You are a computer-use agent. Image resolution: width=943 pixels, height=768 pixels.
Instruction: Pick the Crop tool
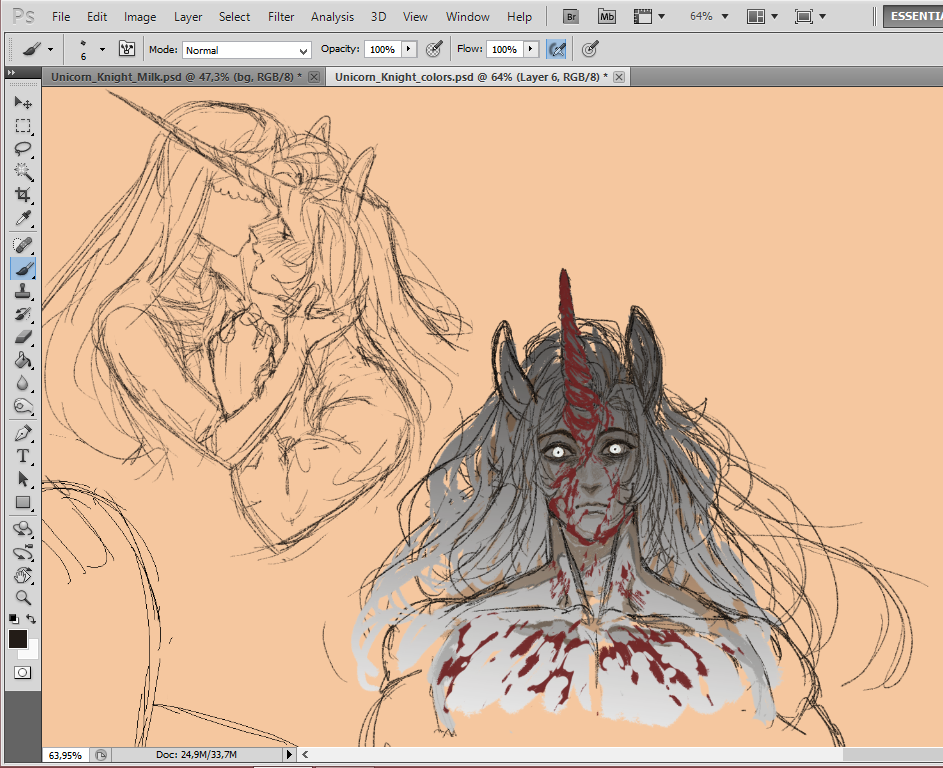coord(23,194)
